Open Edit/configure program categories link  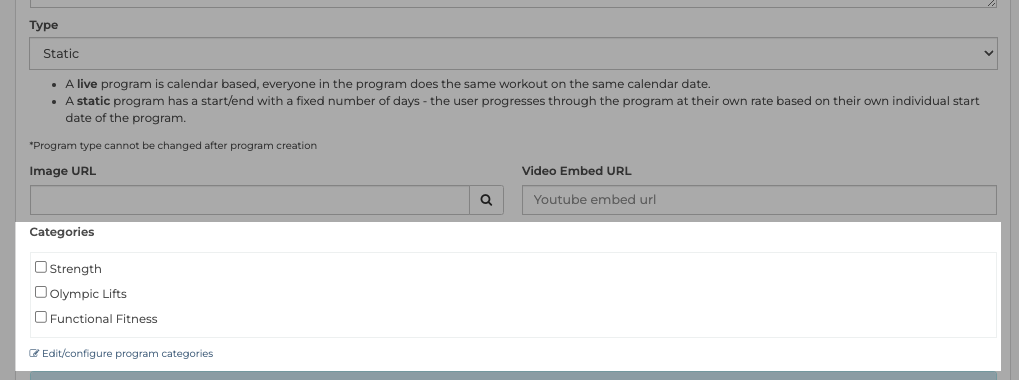coord(122,354)
